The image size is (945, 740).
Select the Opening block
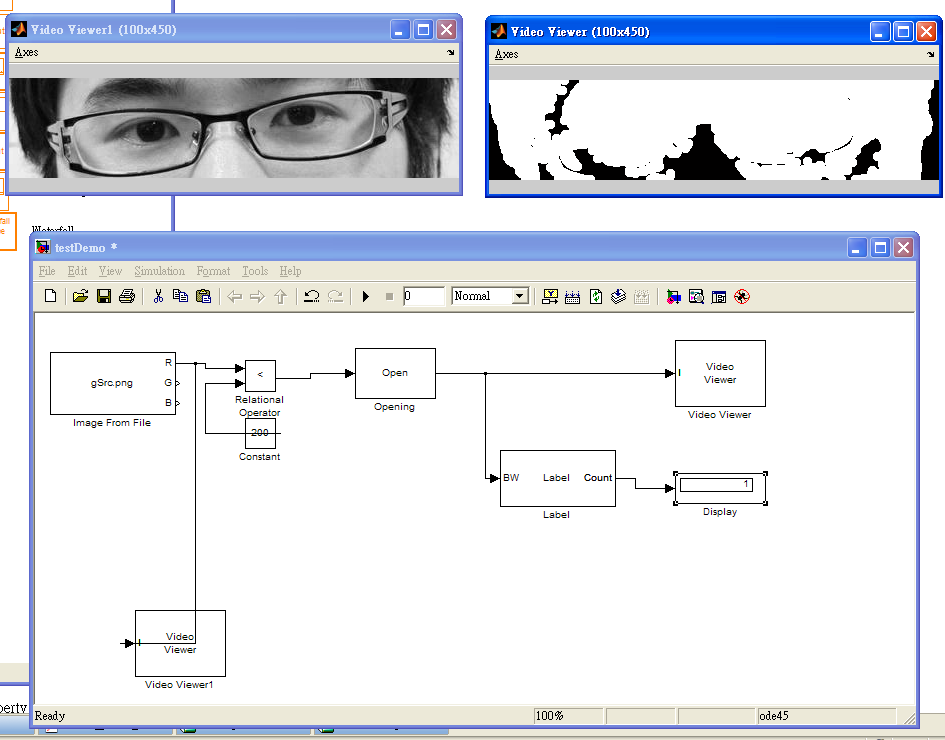pos(395,373)
